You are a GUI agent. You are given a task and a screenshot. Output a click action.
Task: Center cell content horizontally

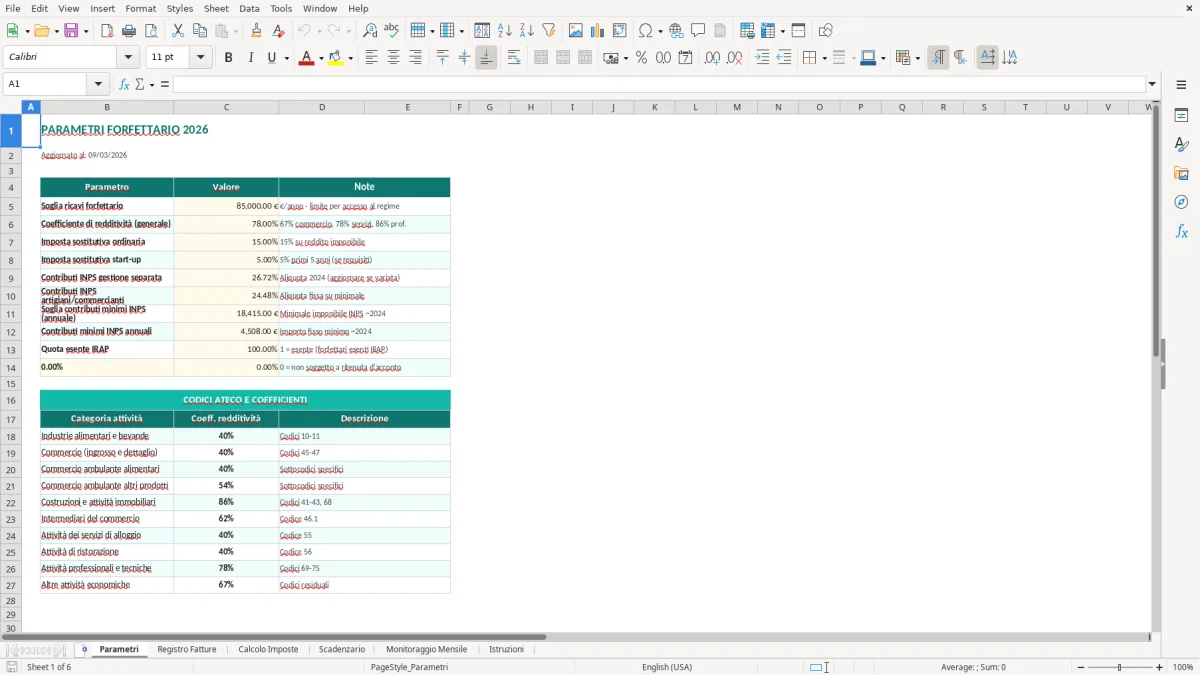click(x=393, y=58)
